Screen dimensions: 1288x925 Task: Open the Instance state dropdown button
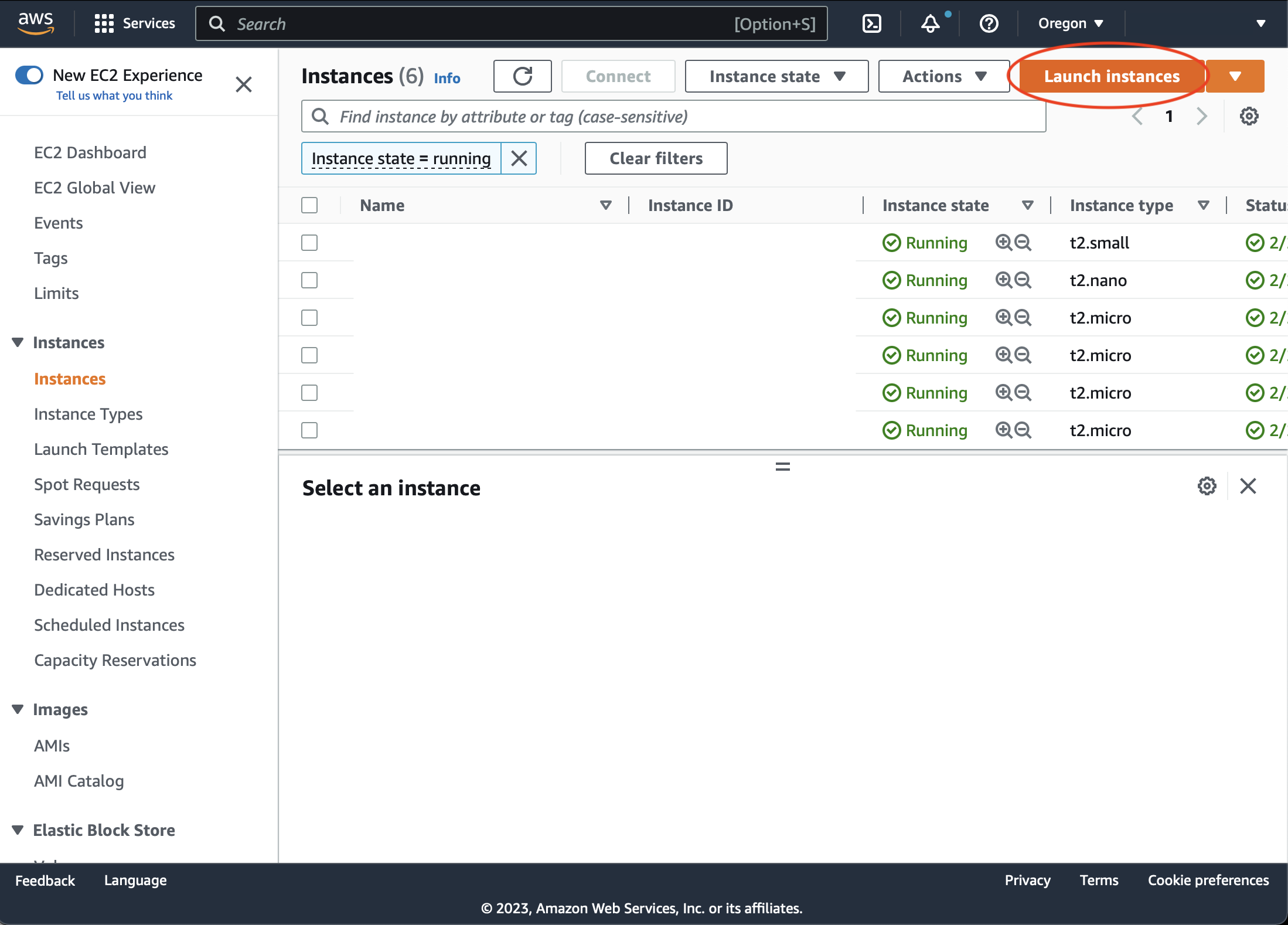point(776,76)
